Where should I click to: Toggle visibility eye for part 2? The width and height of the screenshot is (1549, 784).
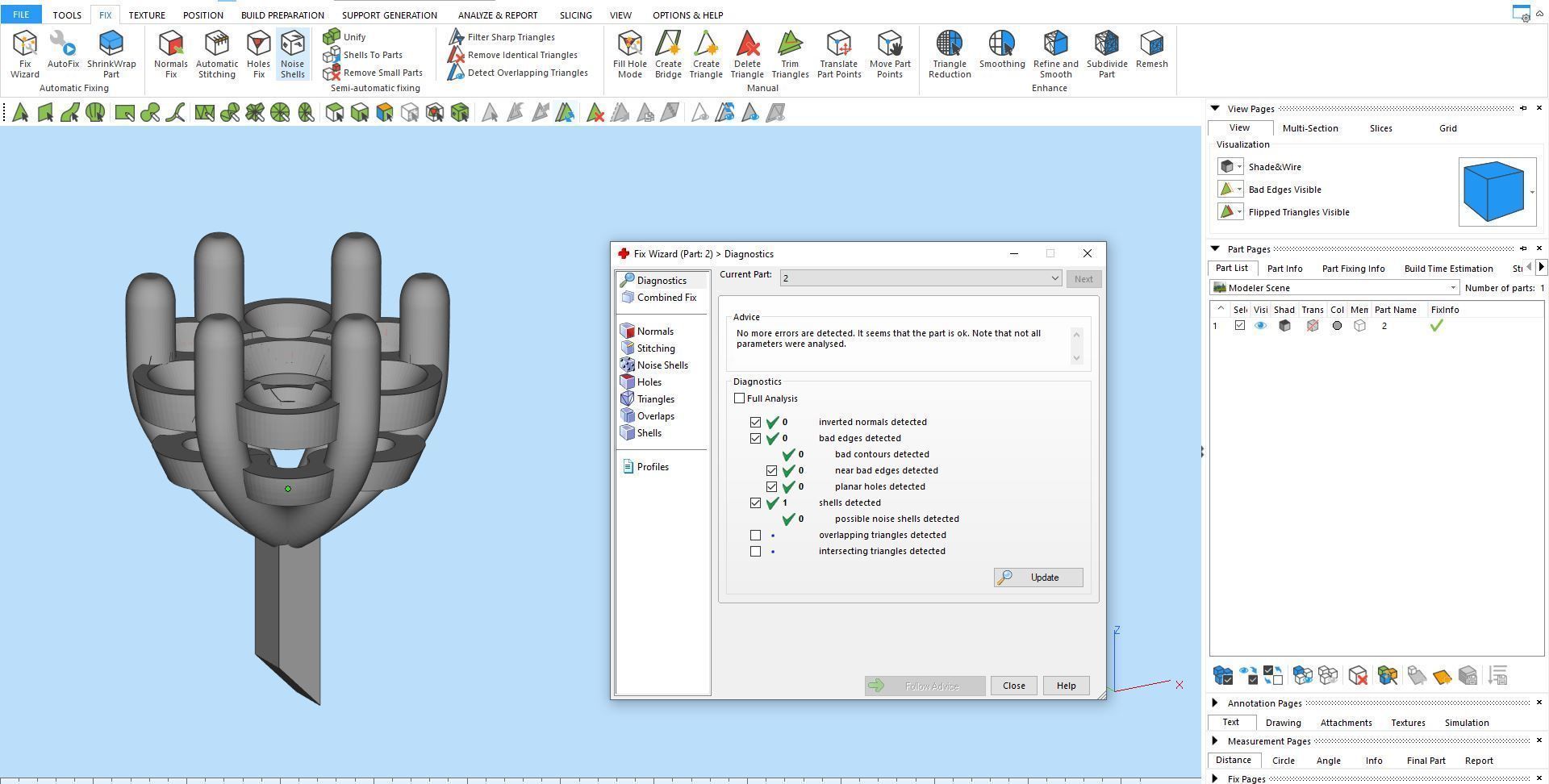click(1260, 326)
